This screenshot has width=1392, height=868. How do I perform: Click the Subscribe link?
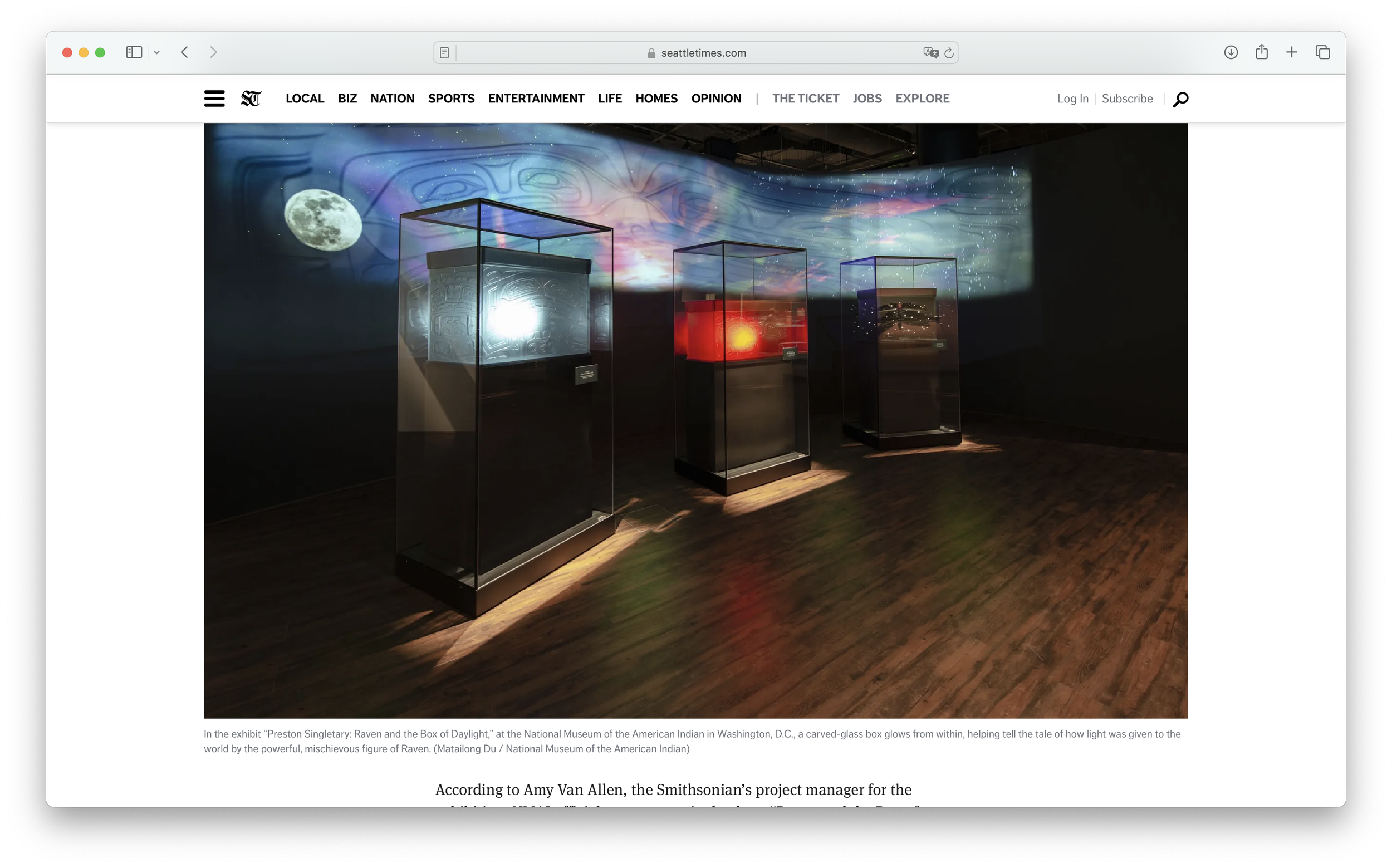tap(1127, 98)
